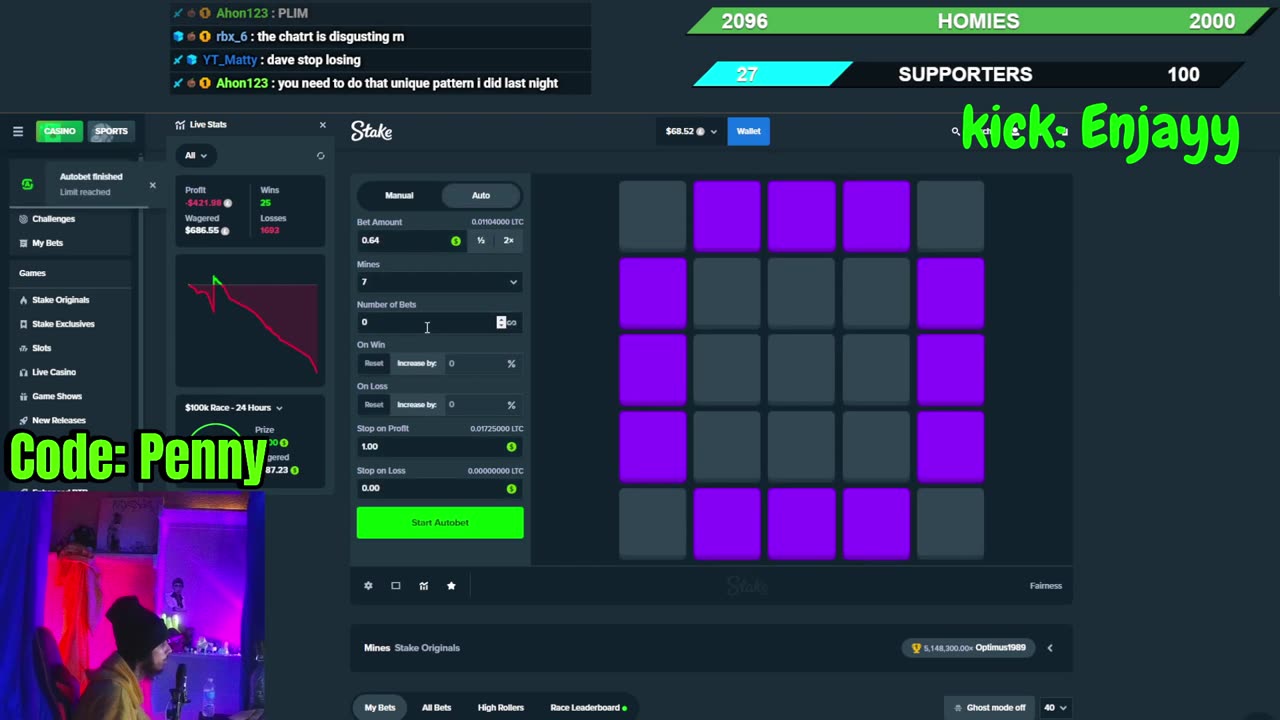This screenshot has height=720, width=1280.
Task: Open the Fairness link
Action: coord(1046,586)
